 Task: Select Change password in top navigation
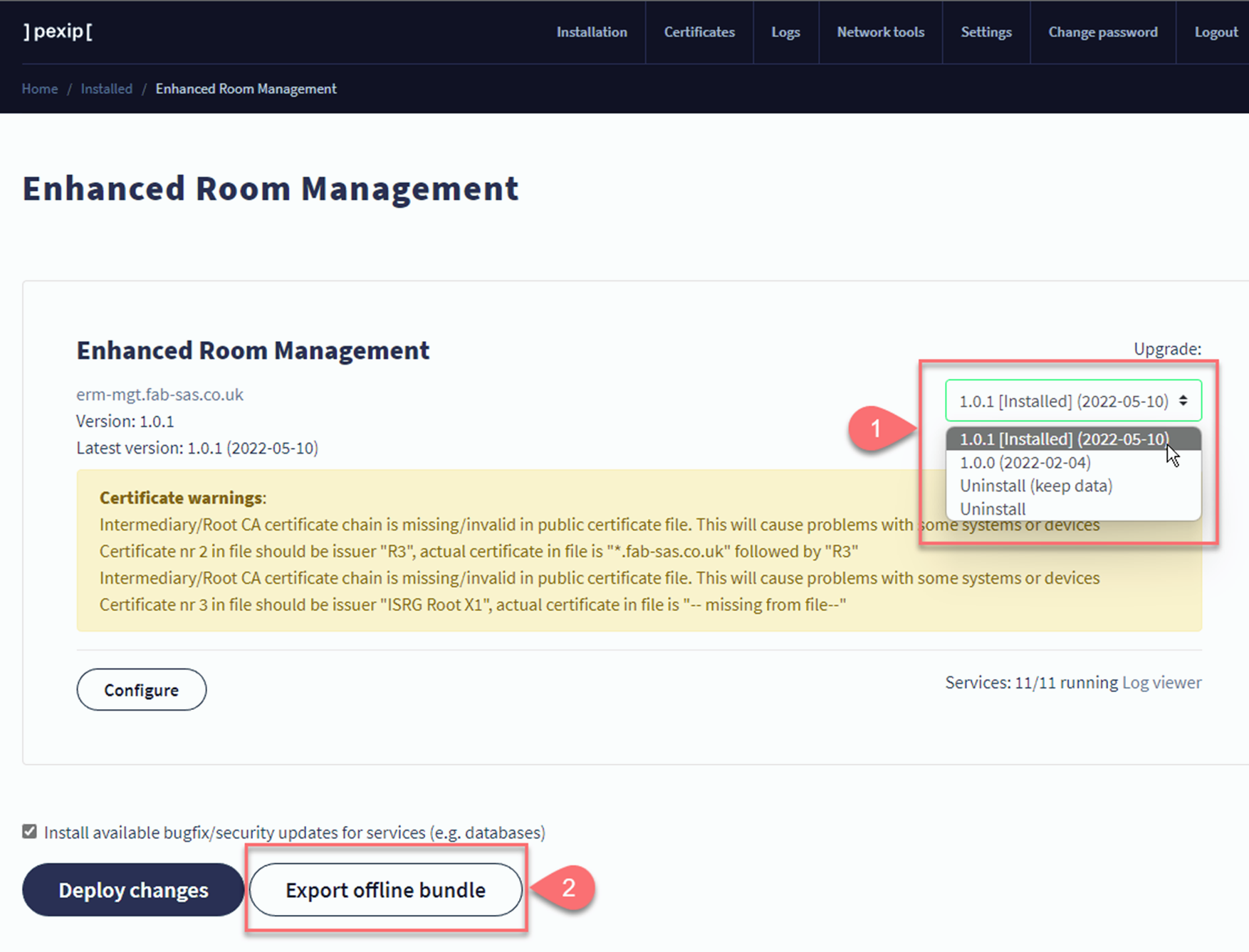(1102, 32)
